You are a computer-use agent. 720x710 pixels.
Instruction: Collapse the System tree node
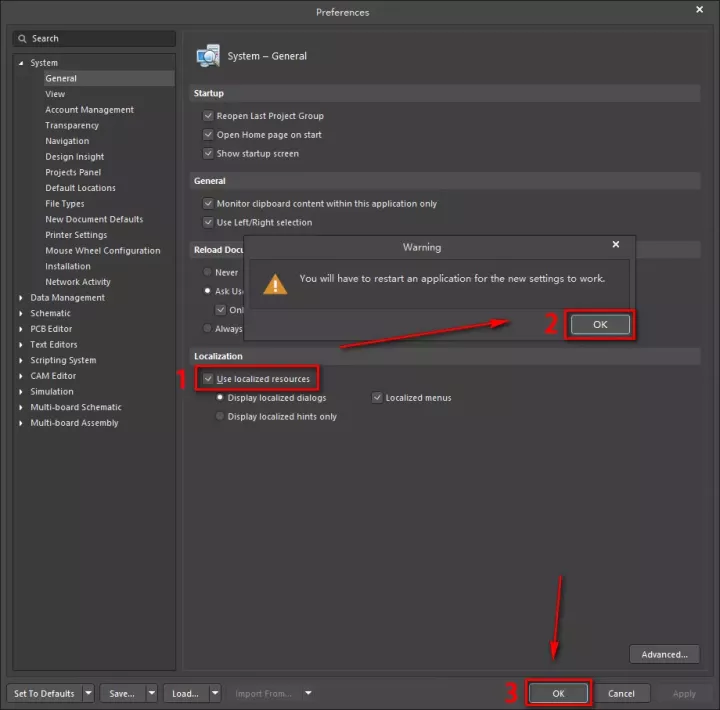(x=21, y=63)
